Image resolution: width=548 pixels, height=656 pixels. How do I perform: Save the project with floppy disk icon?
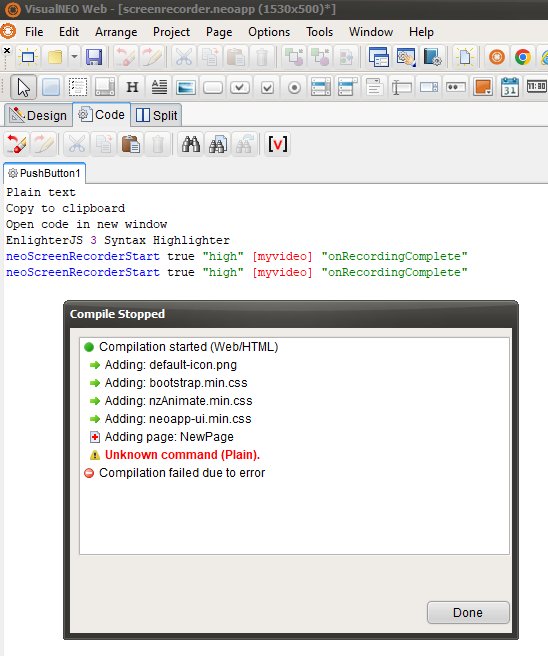[x=94, y=57]
